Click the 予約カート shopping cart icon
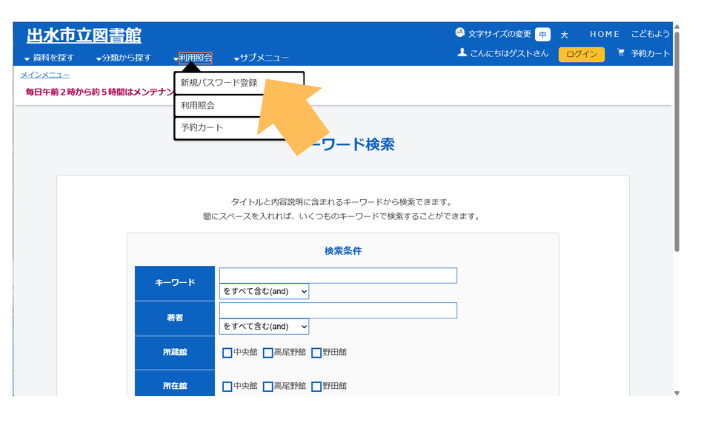The image size is (702, 428). (621, 53)
